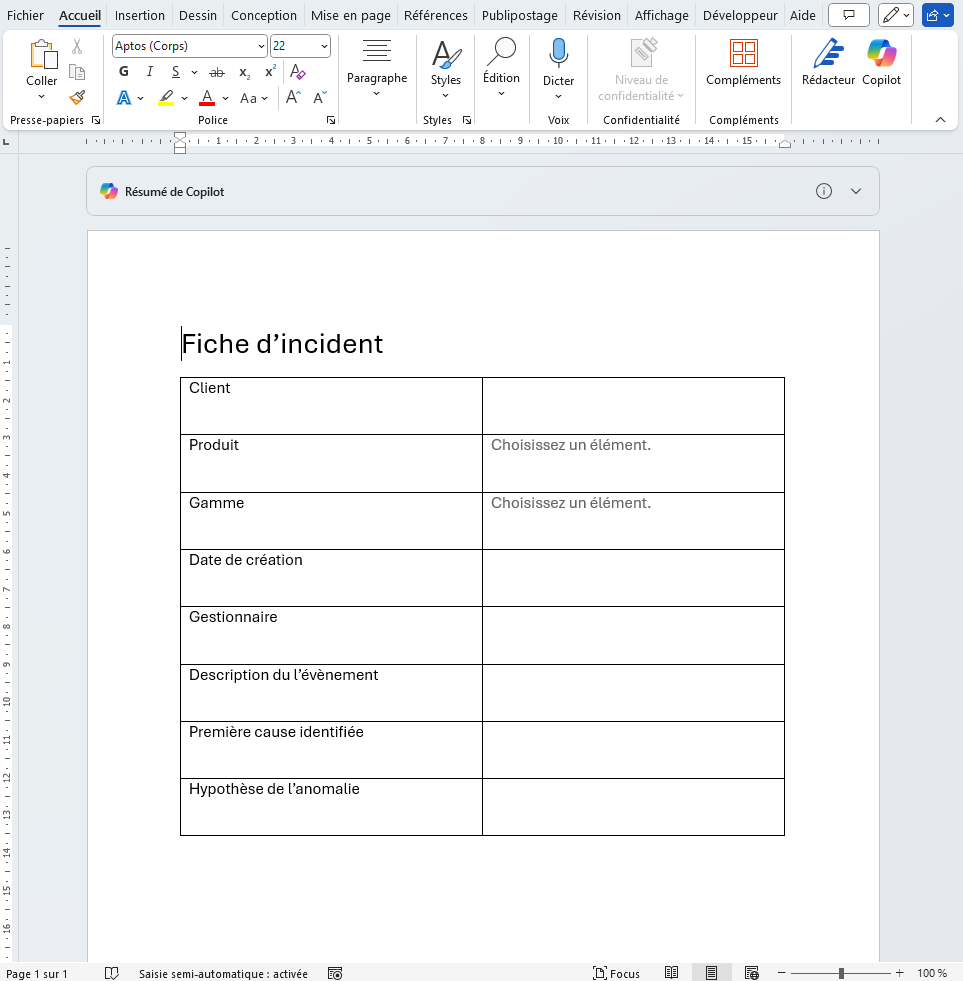This screenshot has width=963, height=981.
Task: Open the Rédacteur editor tool
Action: pyautogui.click(x=828, y=55)
